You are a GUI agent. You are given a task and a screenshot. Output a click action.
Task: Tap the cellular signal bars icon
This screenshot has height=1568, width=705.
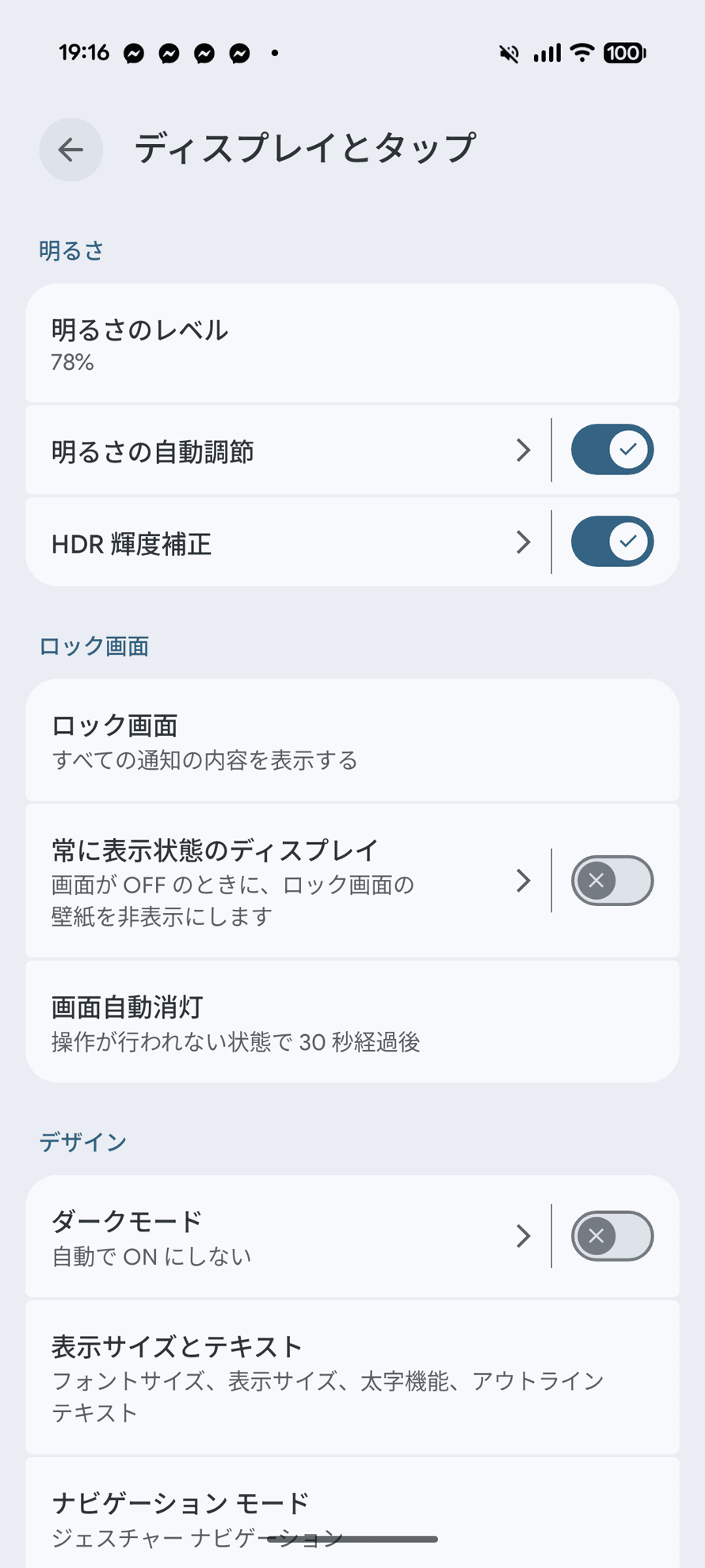coord(547,53)
